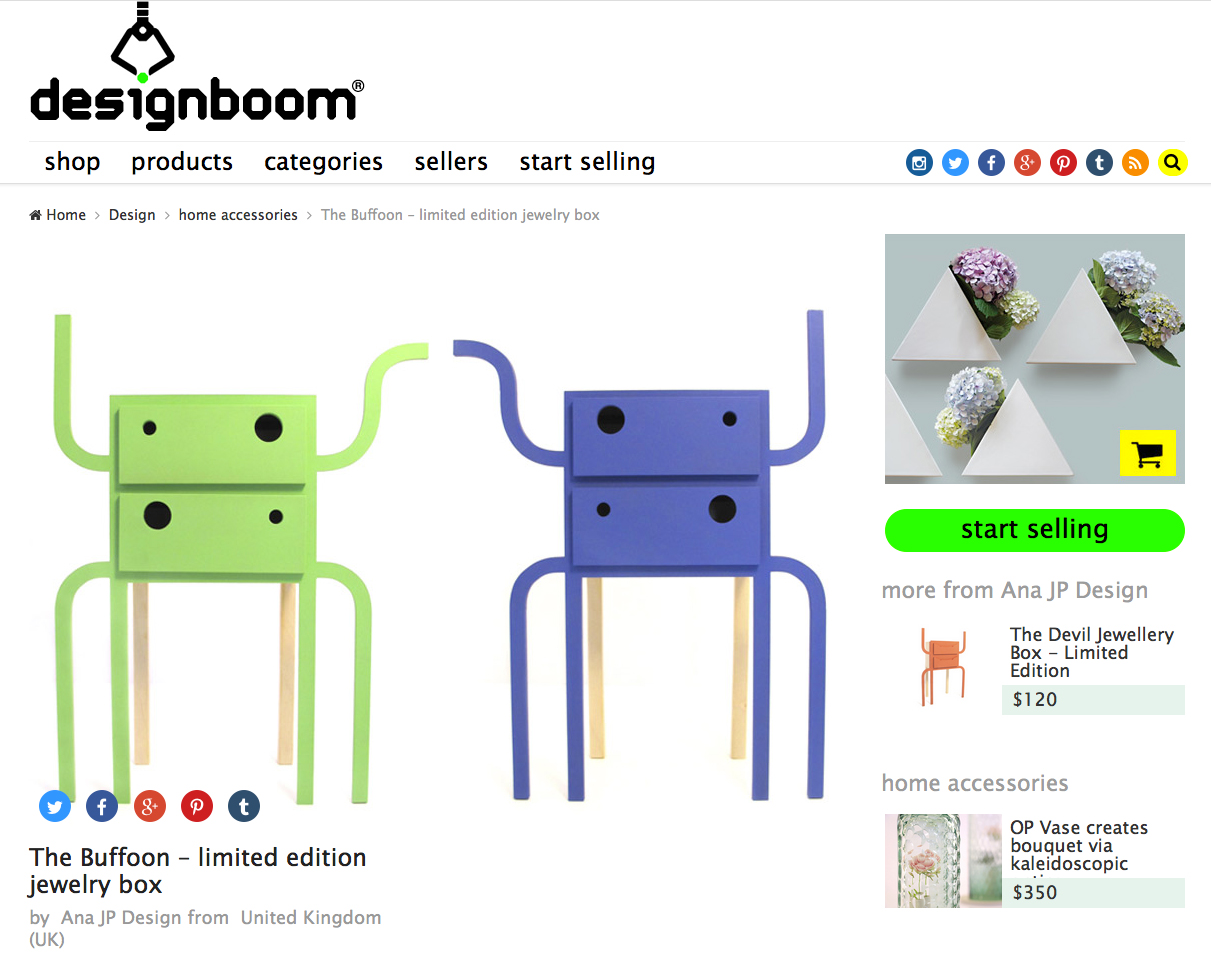This screenshot has height=958, width=1211.
Task: Select the OP Vase product thumbnail
Action: point(943,861)
